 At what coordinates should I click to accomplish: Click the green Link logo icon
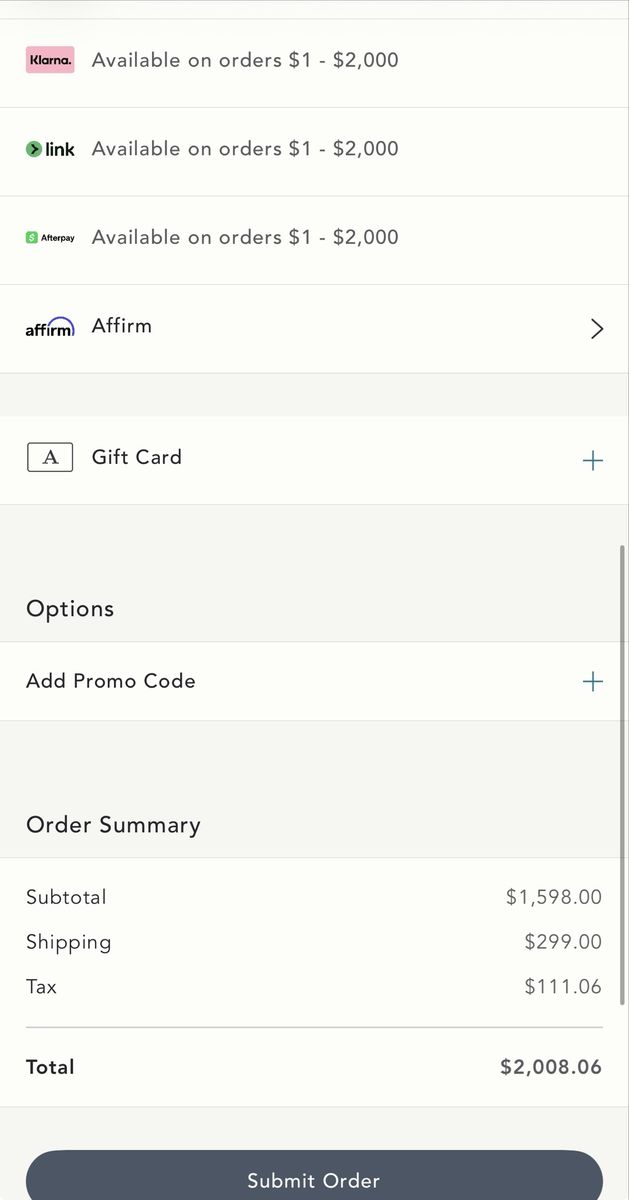pyautogui.click(x=50, y=149)
